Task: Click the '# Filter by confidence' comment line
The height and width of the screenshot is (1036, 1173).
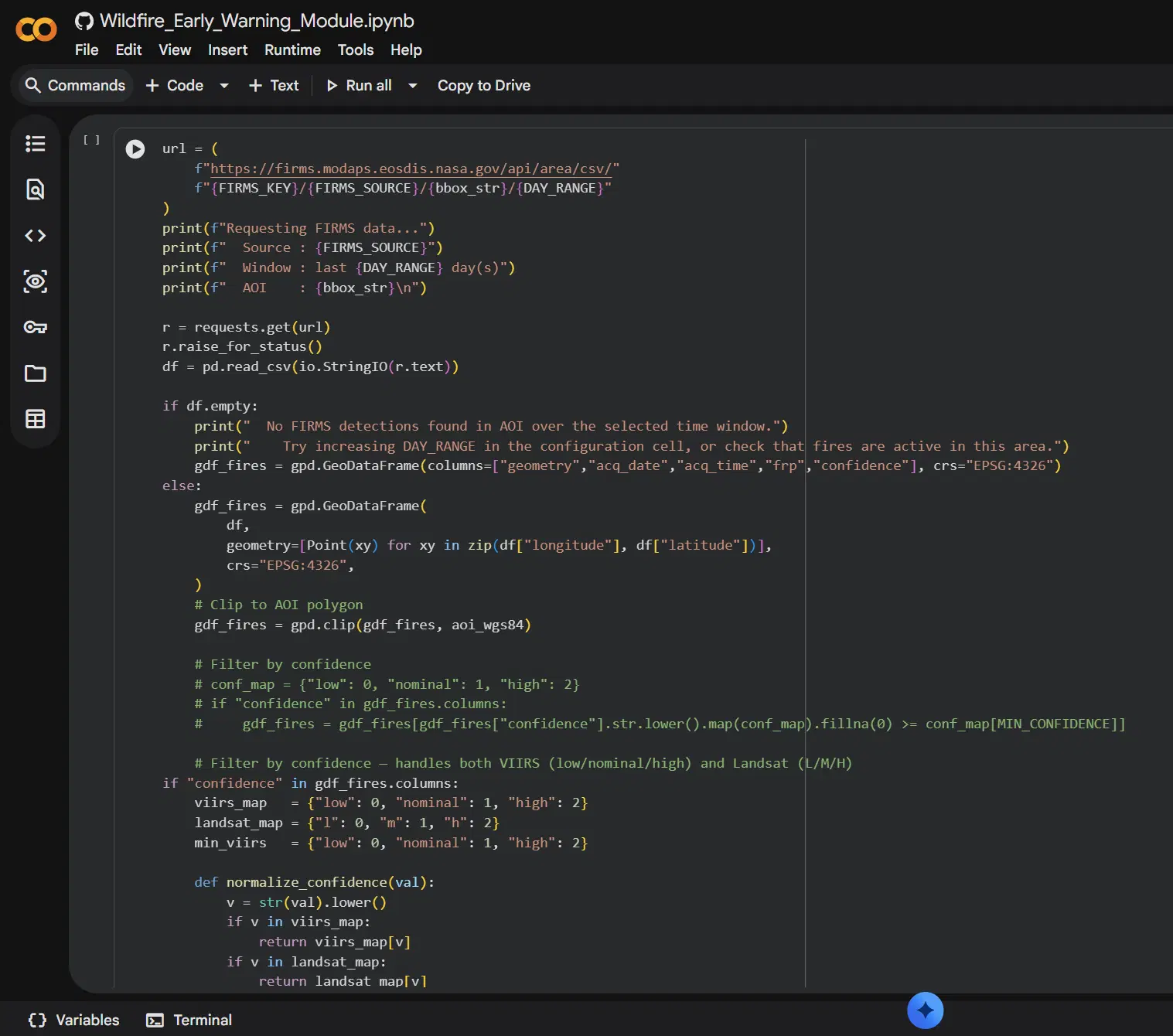Action: click(x=282, y=664)
